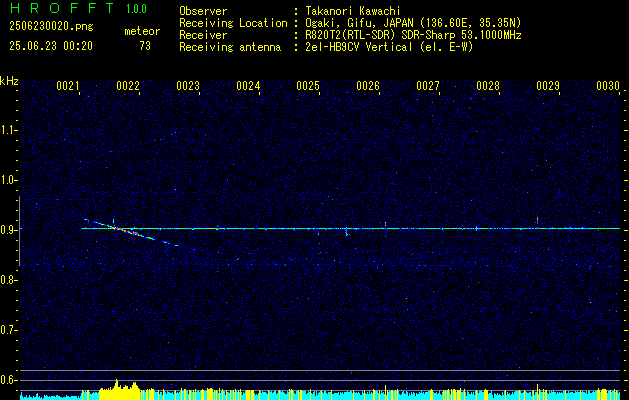Click the 1.1 kHz axis label

point(8,130)
